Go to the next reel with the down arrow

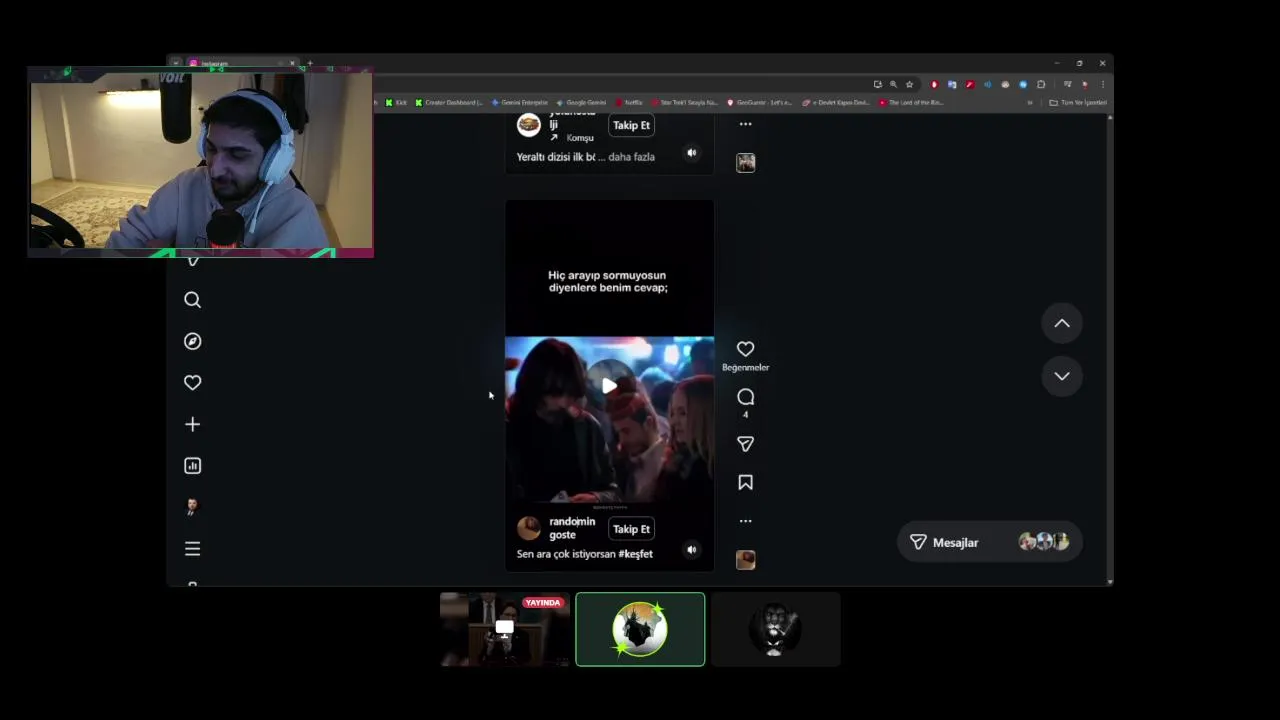click(1062, 376)
